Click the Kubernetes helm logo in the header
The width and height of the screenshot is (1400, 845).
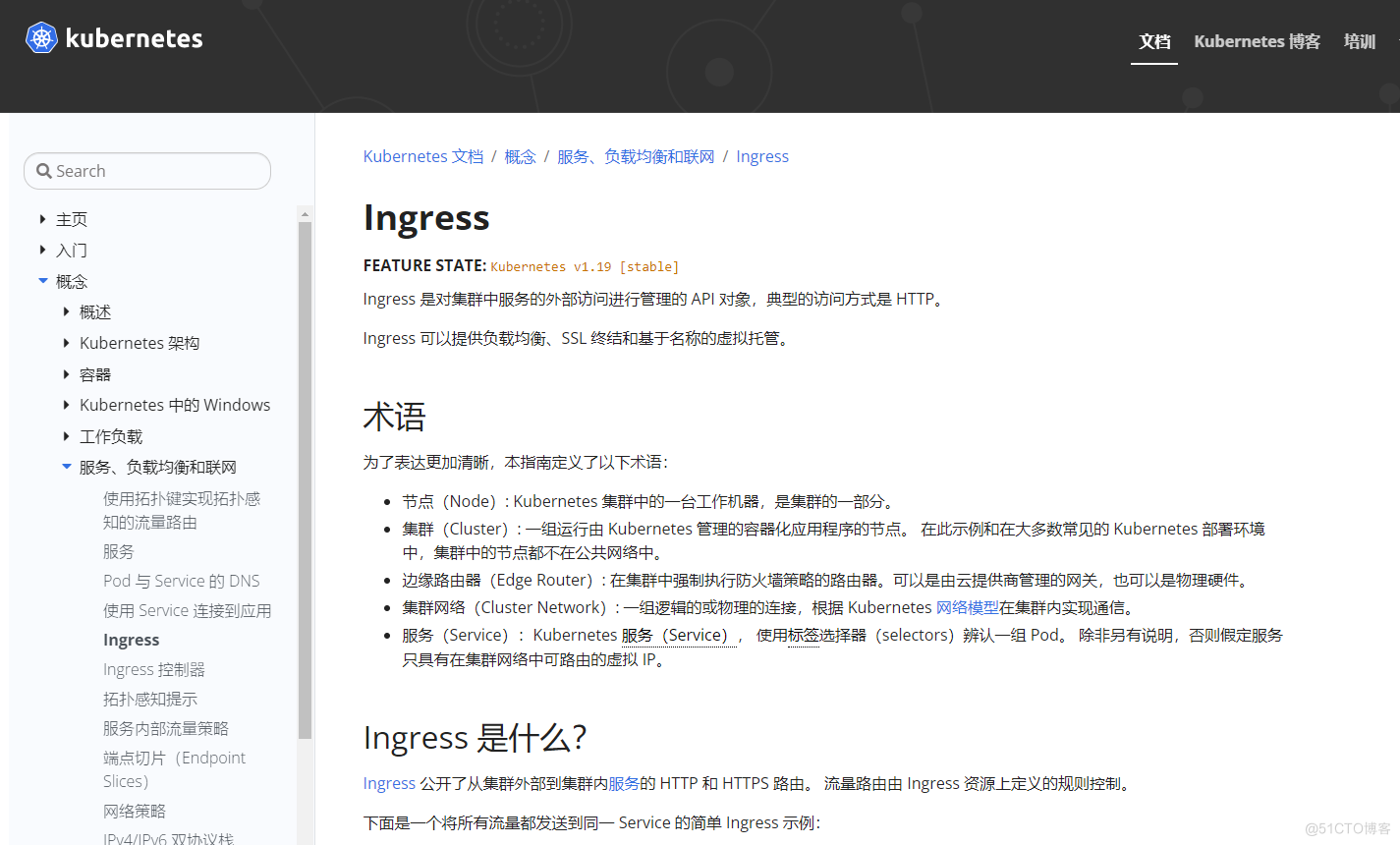pos(40,38)
